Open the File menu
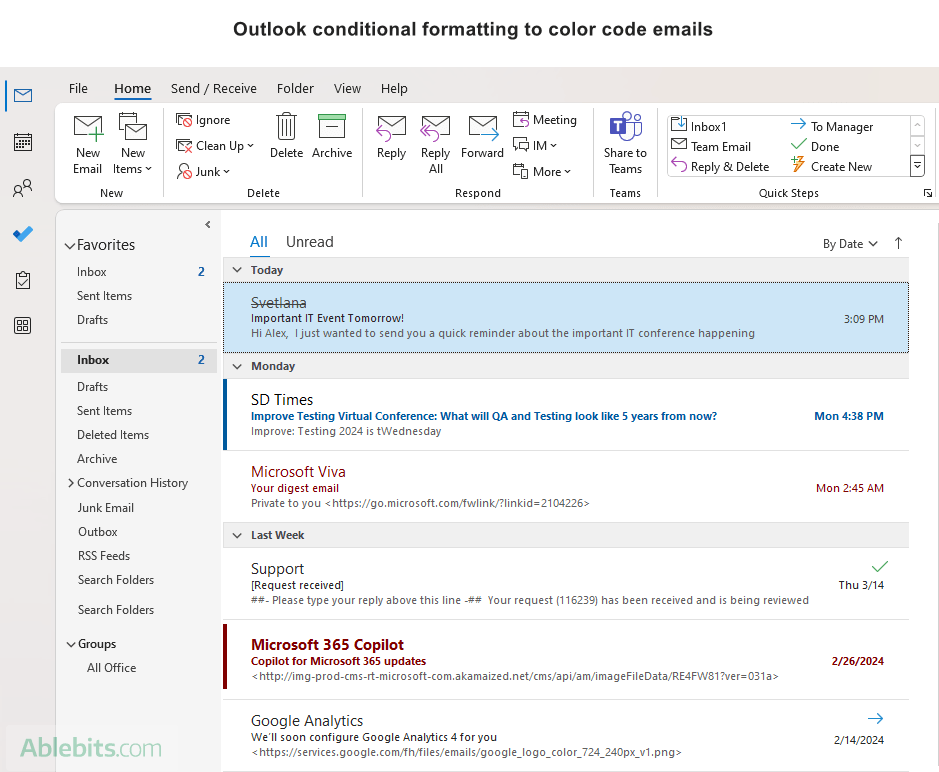The height and width of the screenshot is (772, 939). (78, 89)
